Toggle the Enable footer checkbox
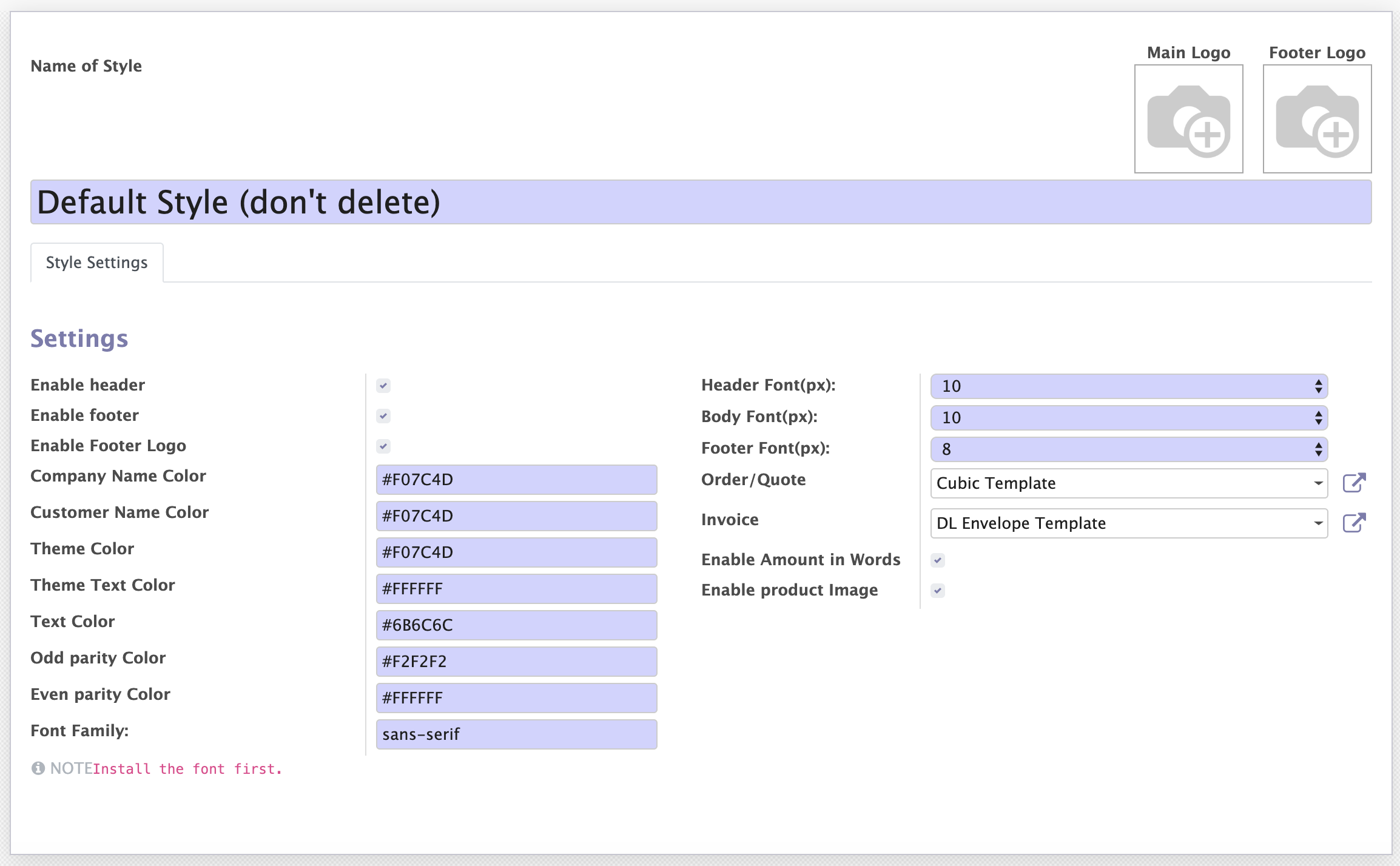Viewport: 1400px width, 866px height. point(383,416)
